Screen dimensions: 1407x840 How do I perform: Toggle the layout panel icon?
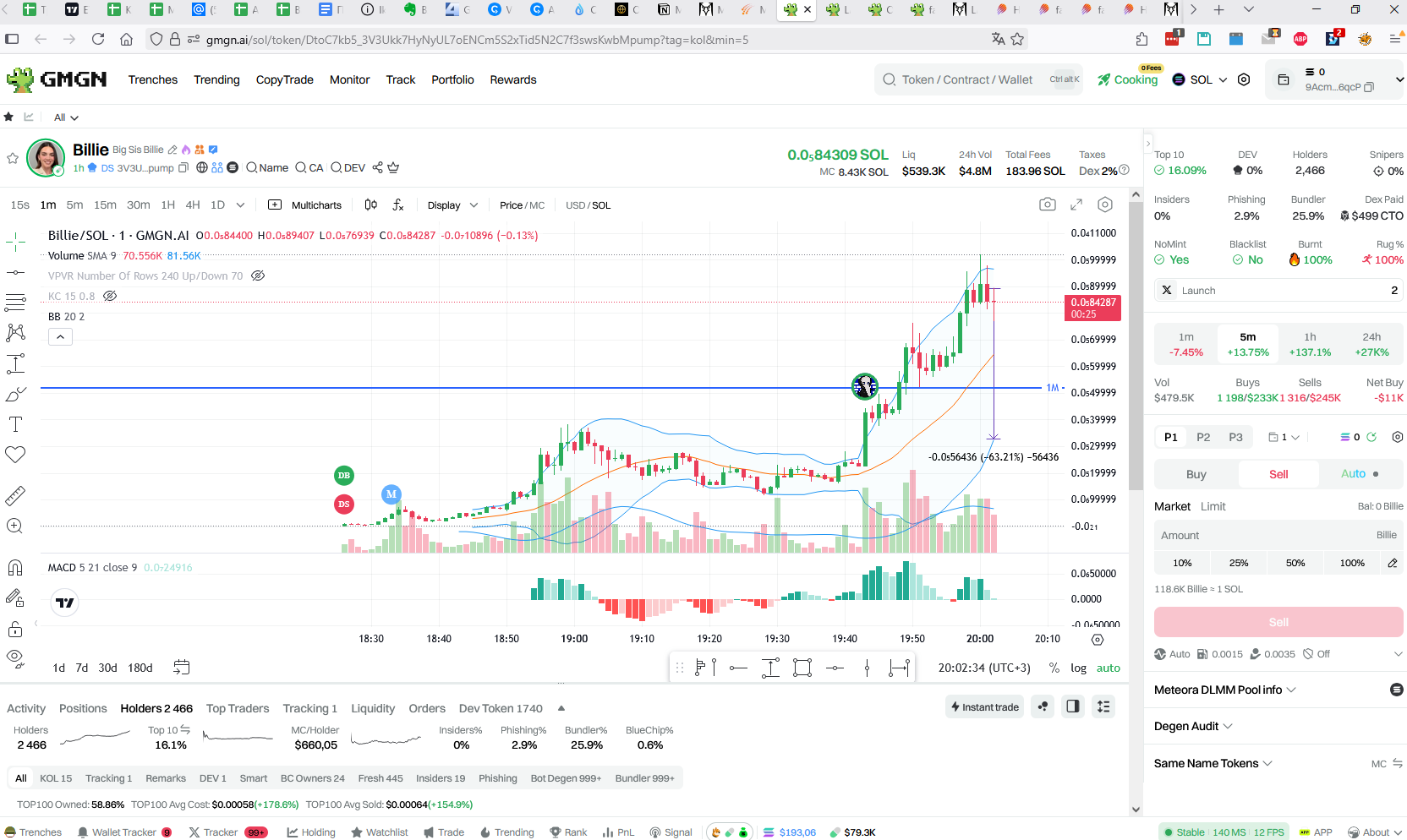click(1072, 706)
